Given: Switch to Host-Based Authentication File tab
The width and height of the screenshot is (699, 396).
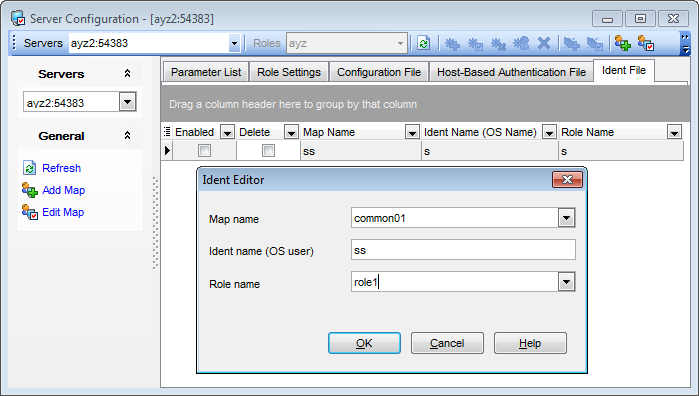Looking at the screenshot, I should click(x=511, y=72).
